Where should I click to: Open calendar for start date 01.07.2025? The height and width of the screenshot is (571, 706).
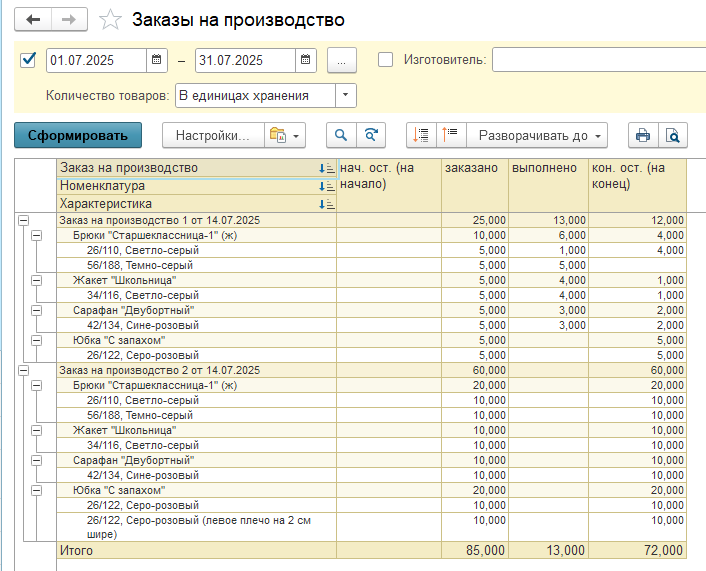[x=157, y=60]
